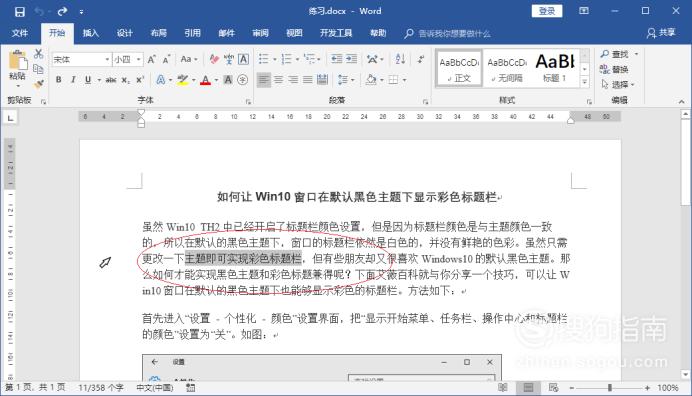Enable center alignment
This screenshot has width=692, height=396.
[x=278, y=80]
